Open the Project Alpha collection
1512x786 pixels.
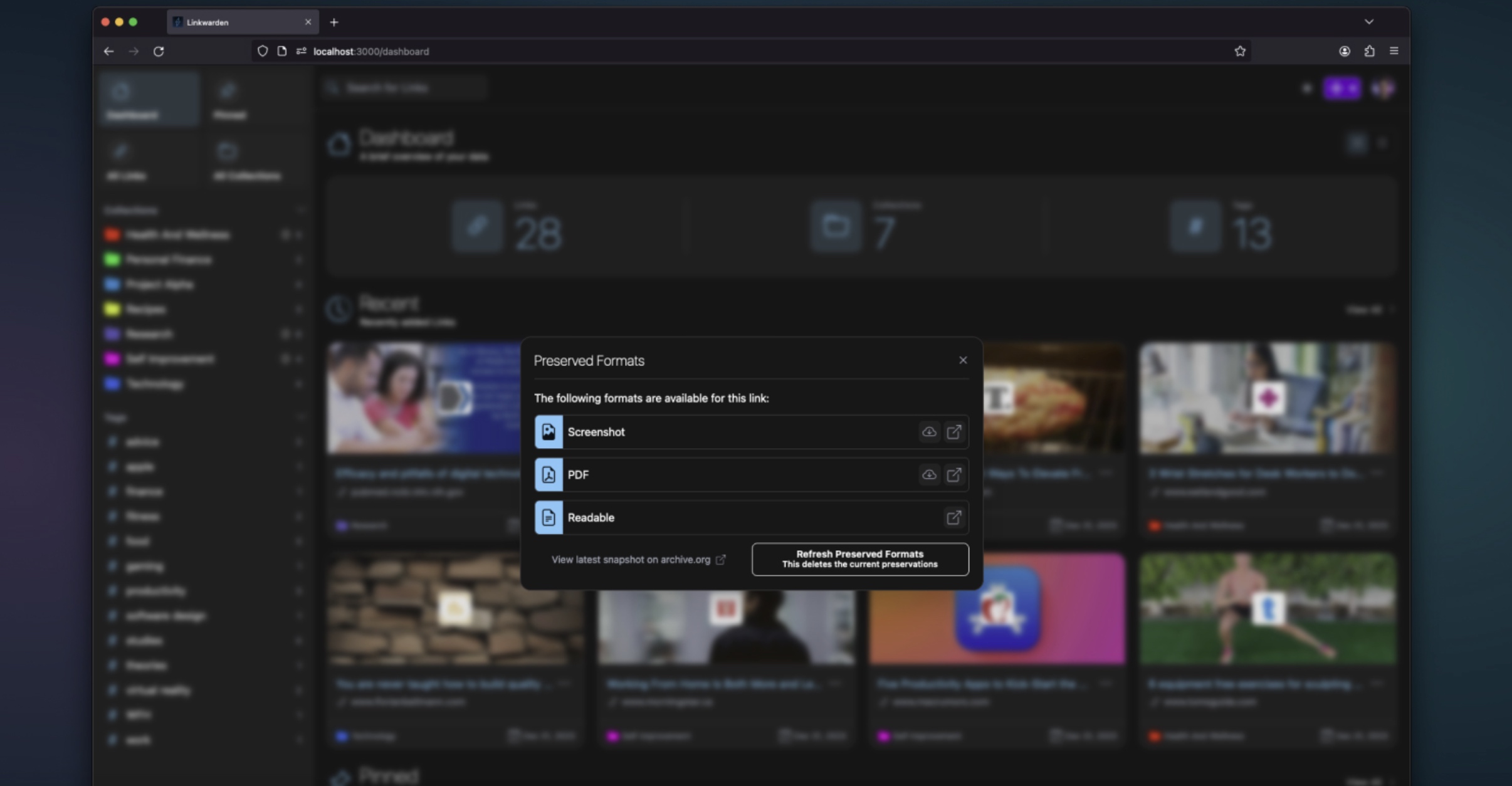pyautogui.click(x=204, y=285)
